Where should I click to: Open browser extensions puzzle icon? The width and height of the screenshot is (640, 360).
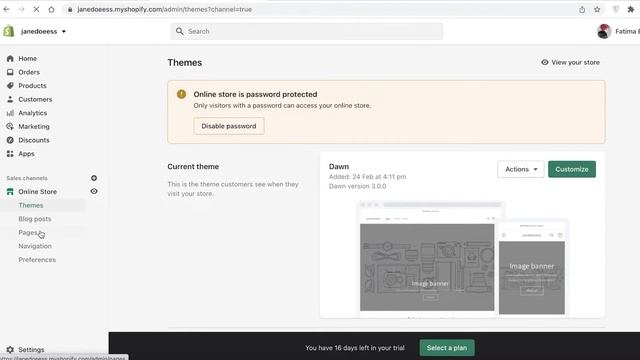coord(631,9)
